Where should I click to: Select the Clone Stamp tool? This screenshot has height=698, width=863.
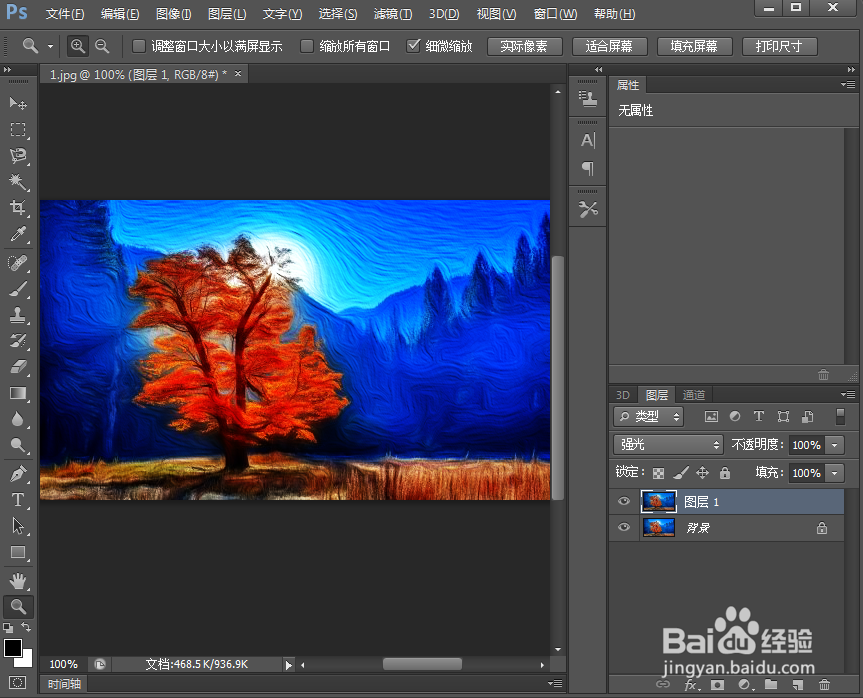(18, 314)
